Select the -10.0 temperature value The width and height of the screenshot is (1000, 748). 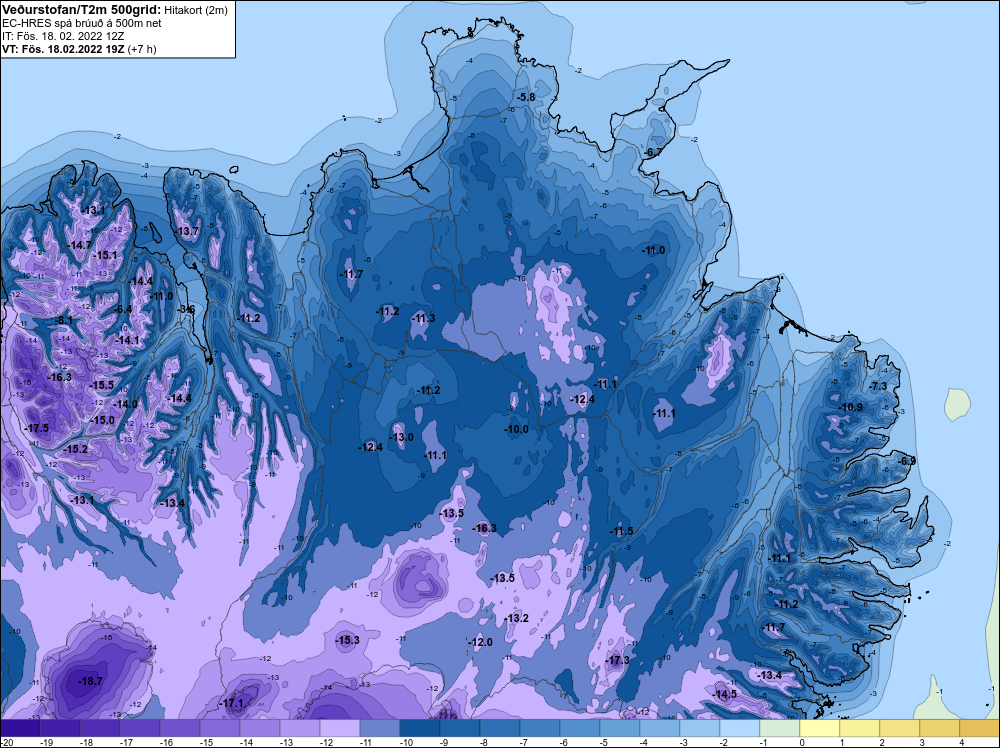click(x=516, y=430)
